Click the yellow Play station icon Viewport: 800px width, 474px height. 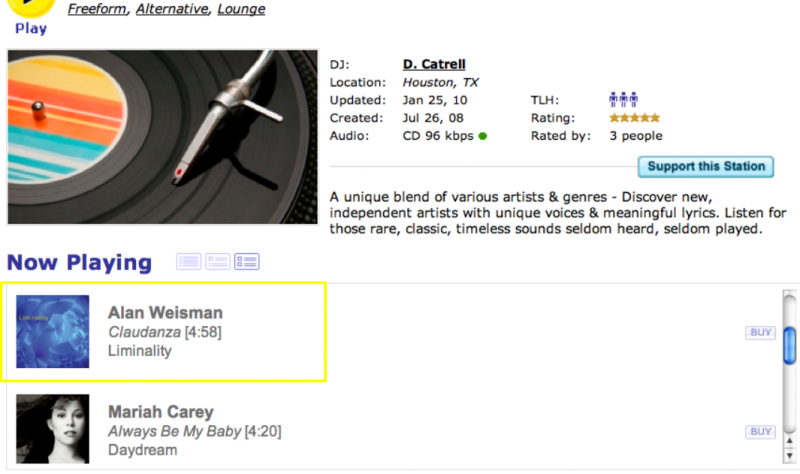[30, 9]
